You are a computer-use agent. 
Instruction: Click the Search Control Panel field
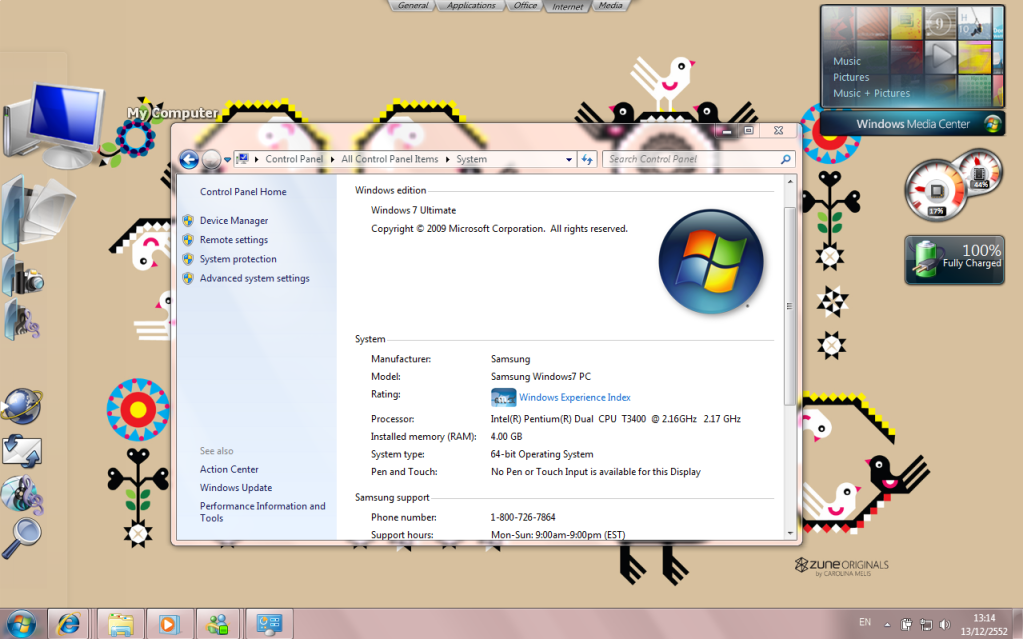[698, 159]
